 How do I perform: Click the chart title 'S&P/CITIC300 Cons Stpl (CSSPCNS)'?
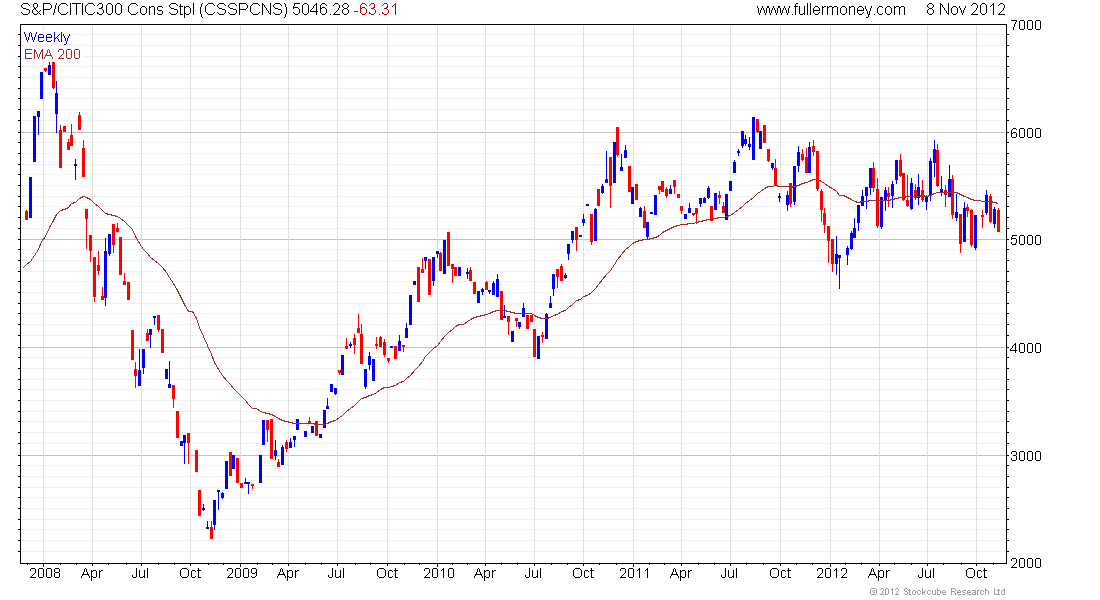154,10
